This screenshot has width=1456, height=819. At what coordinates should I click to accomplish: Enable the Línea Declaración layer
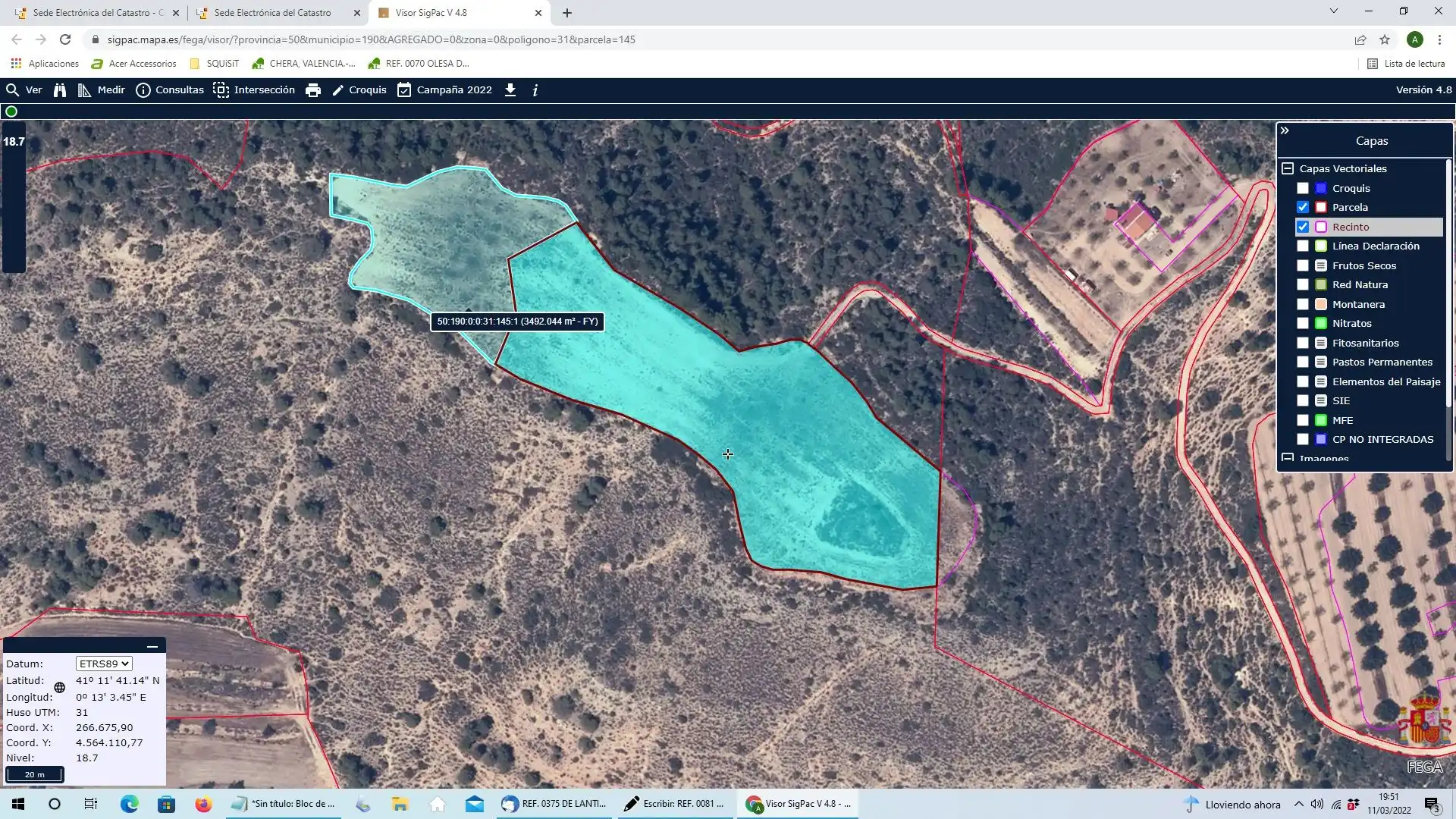point(1303,246)
